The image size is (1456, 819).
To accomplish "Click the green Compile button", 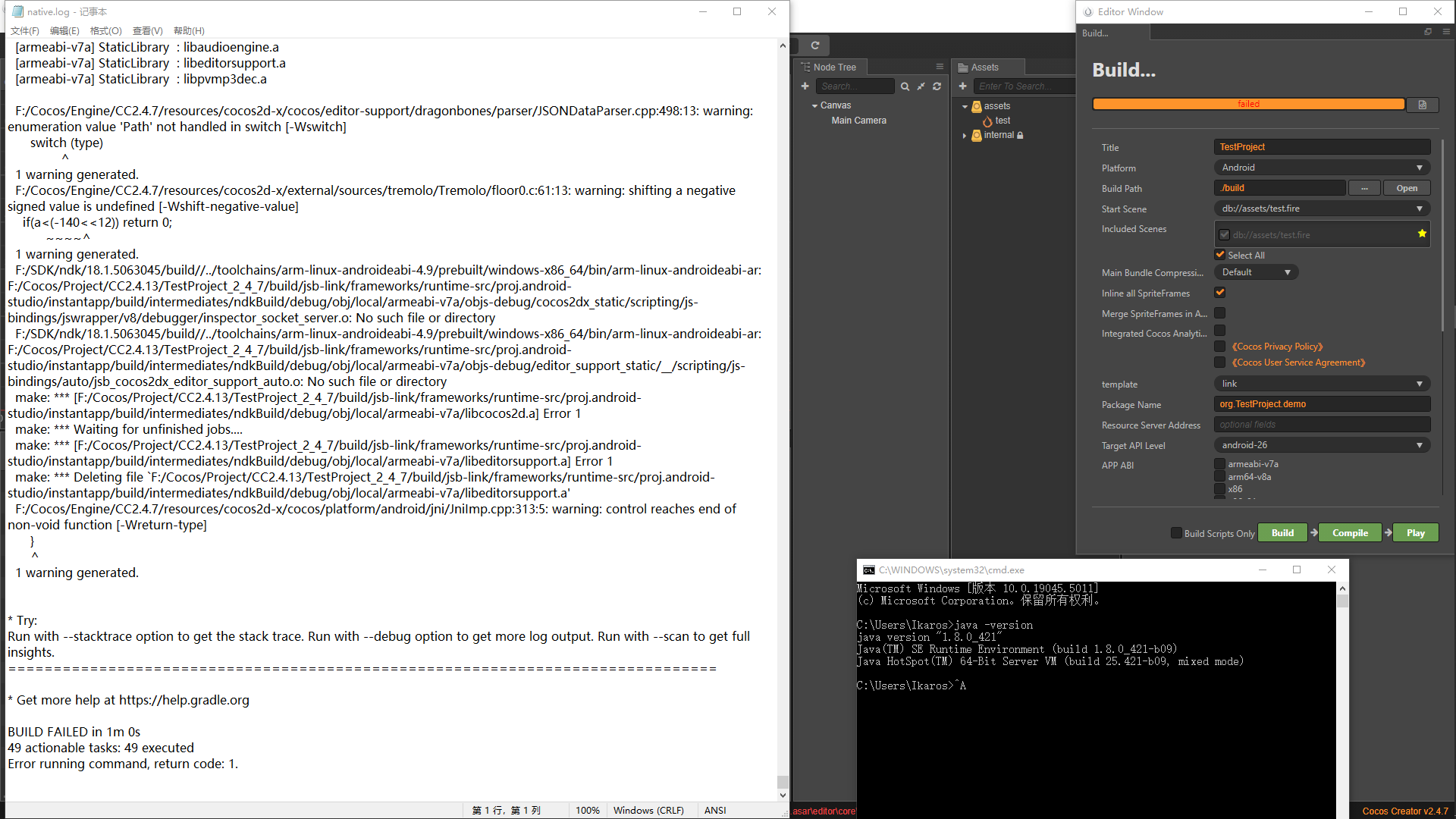I will (1350, 533).
